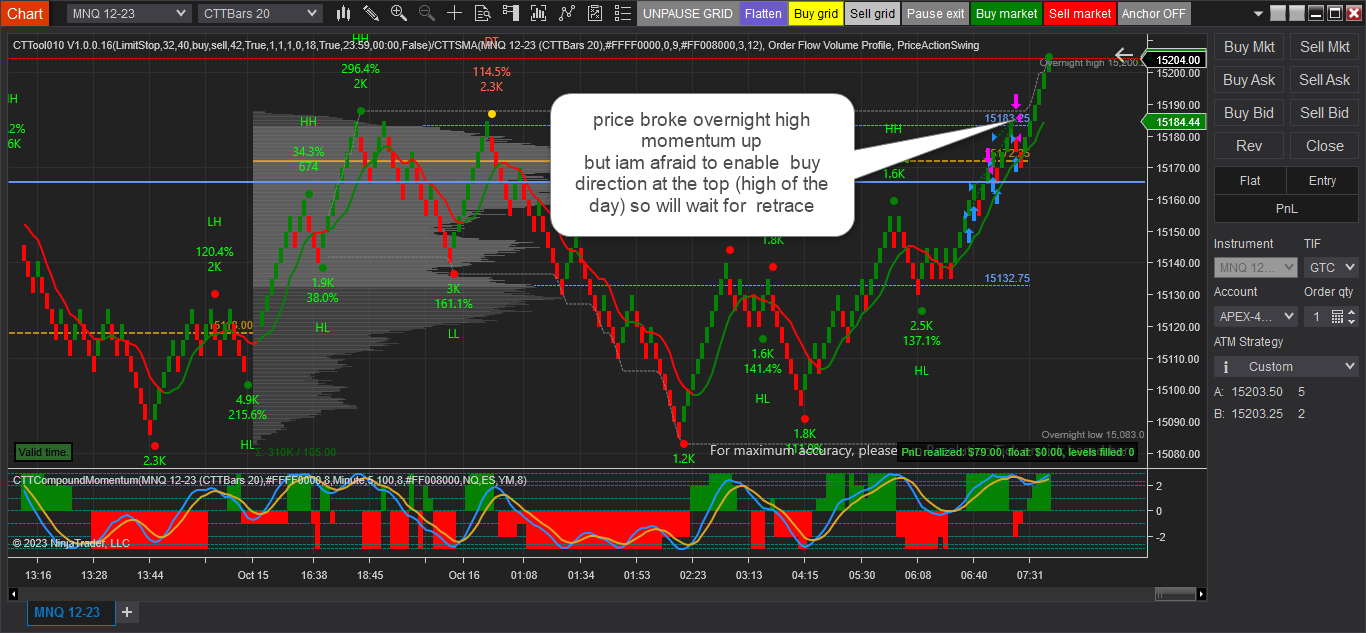
Task: Open the data box icon
Action: tap(482, 14)
